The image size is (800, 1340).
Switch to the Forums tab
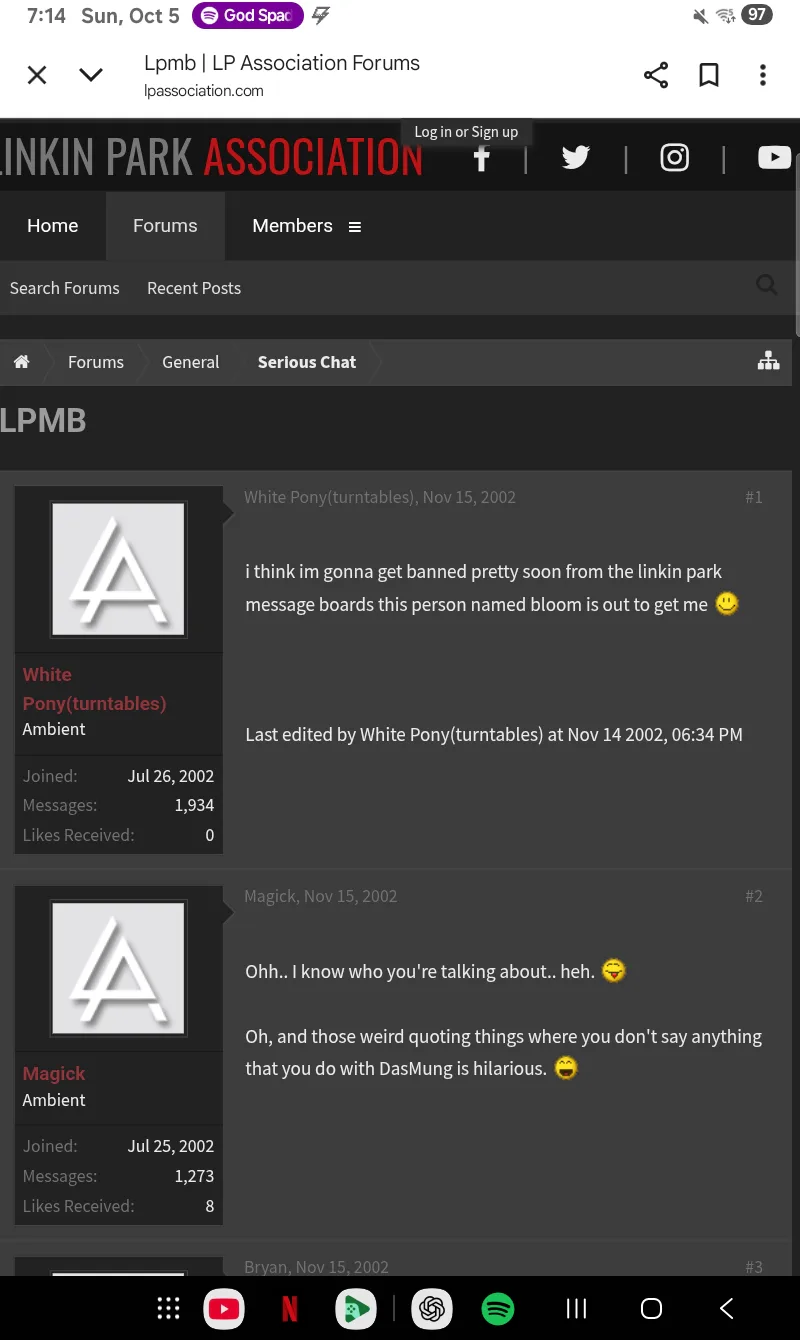tap(165, 226)
